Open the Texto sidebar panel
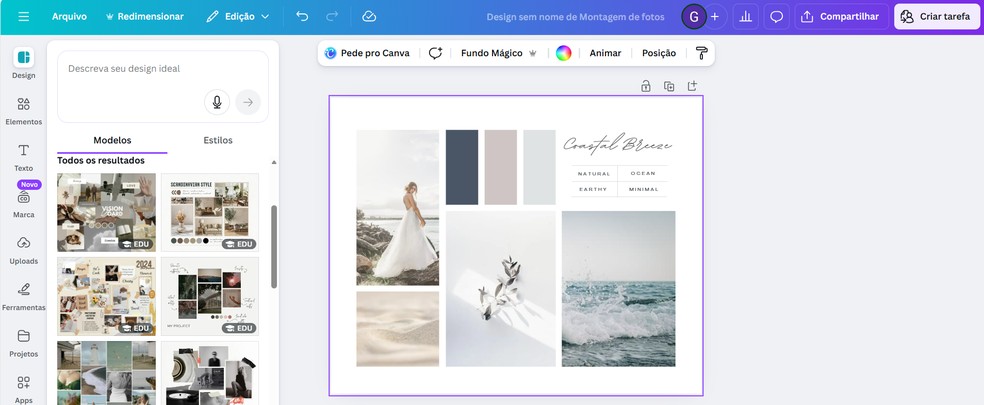 coord(23,157)
